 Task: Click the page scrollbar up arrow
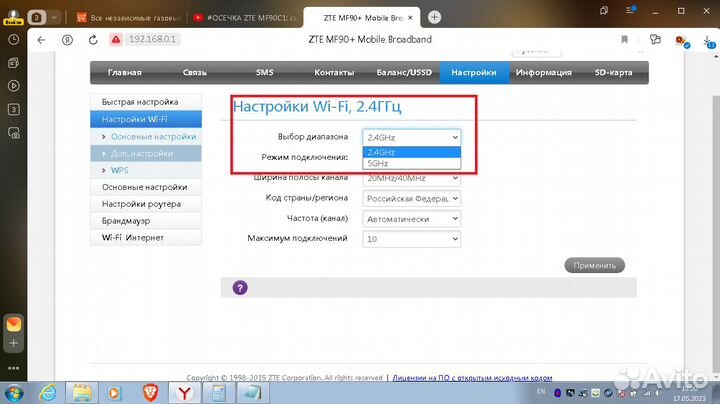[x=716, y=56]
